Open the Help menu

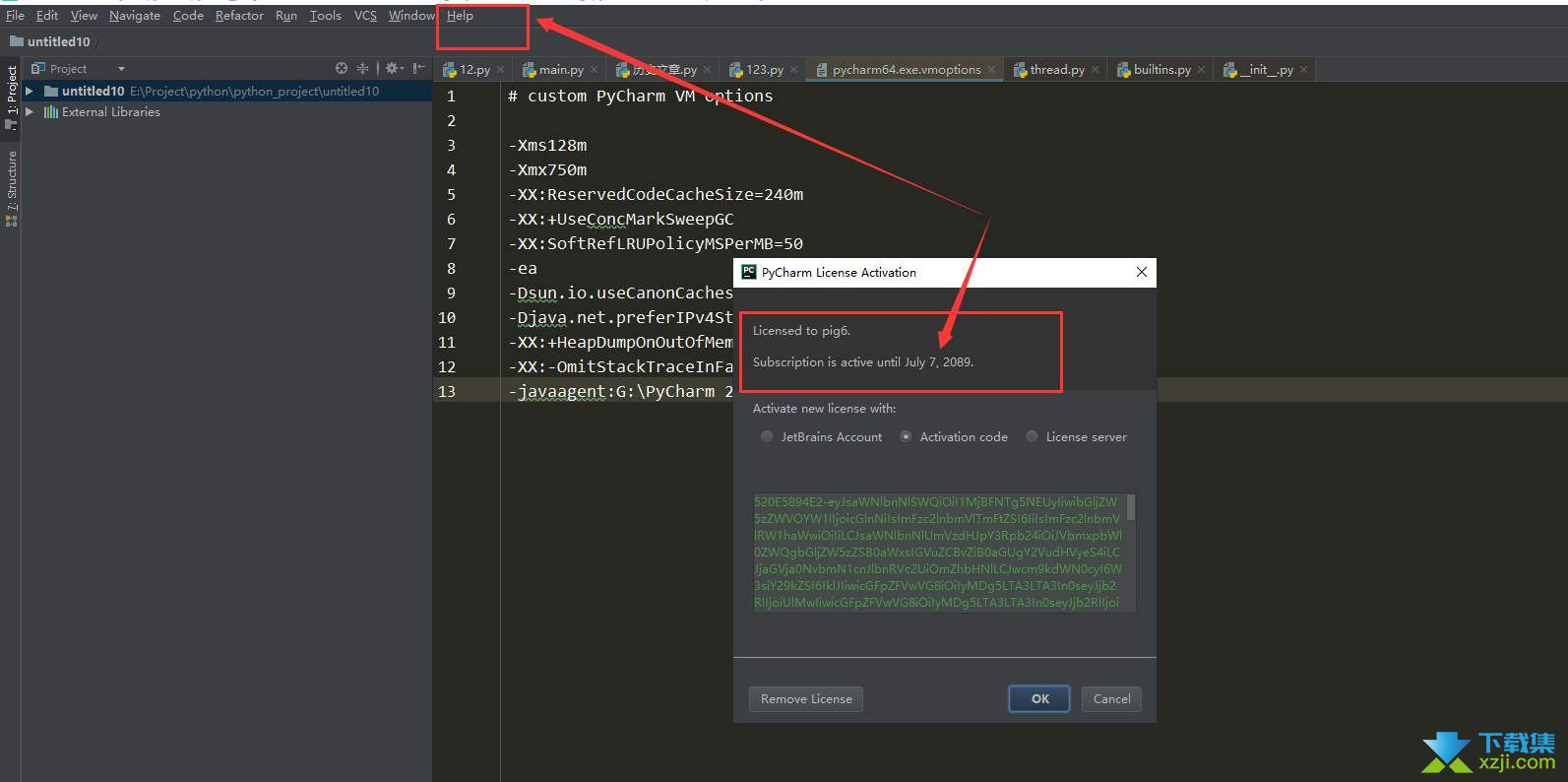point(460,16)
